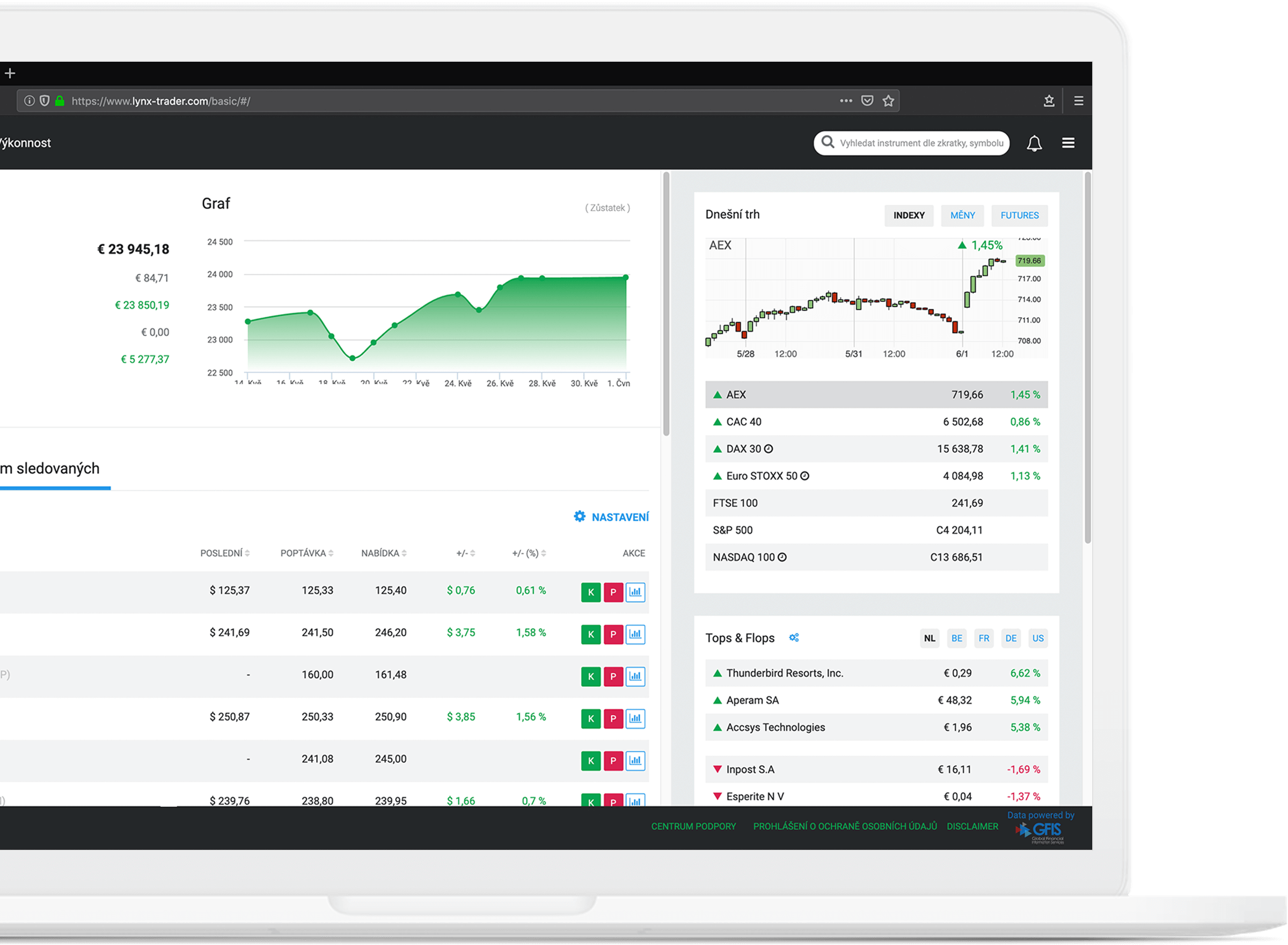The width and height of the screenshot is (1288, 945).
Task: Click the main content vertical scrollbar
Action: pos(665,303)
